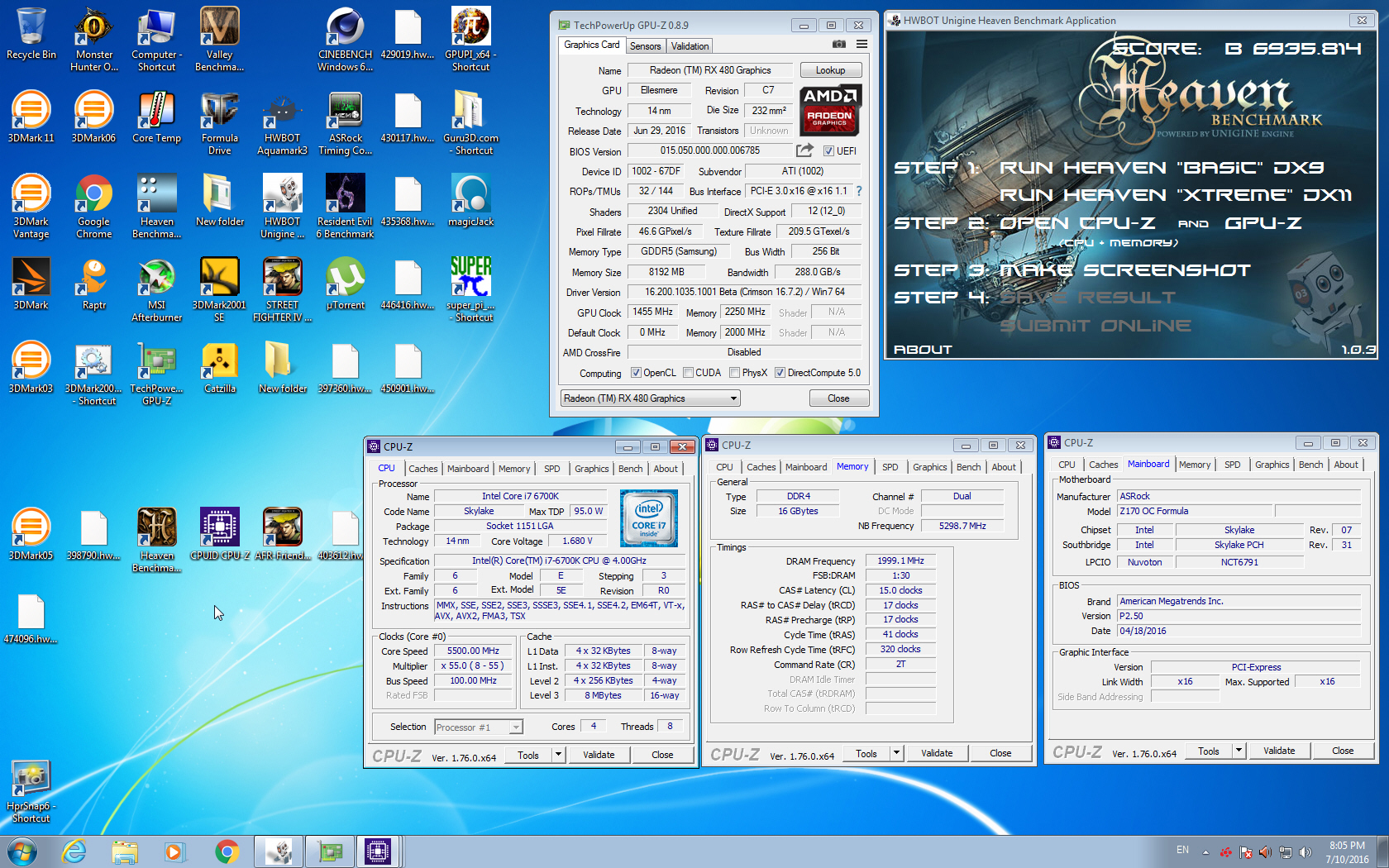The image size is (1389, 868).
Task: Launch the MSI Afterburner desktop icon
Action: (156, 290)
